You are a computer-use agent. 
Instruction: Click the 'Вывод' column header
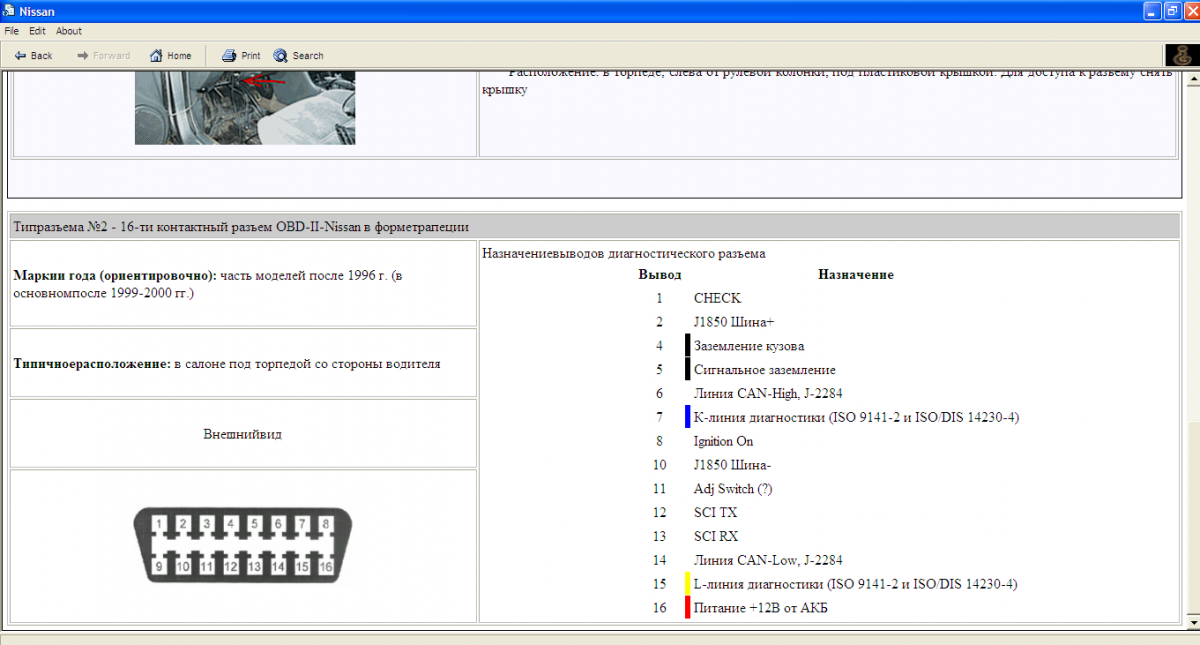(660, 274)
